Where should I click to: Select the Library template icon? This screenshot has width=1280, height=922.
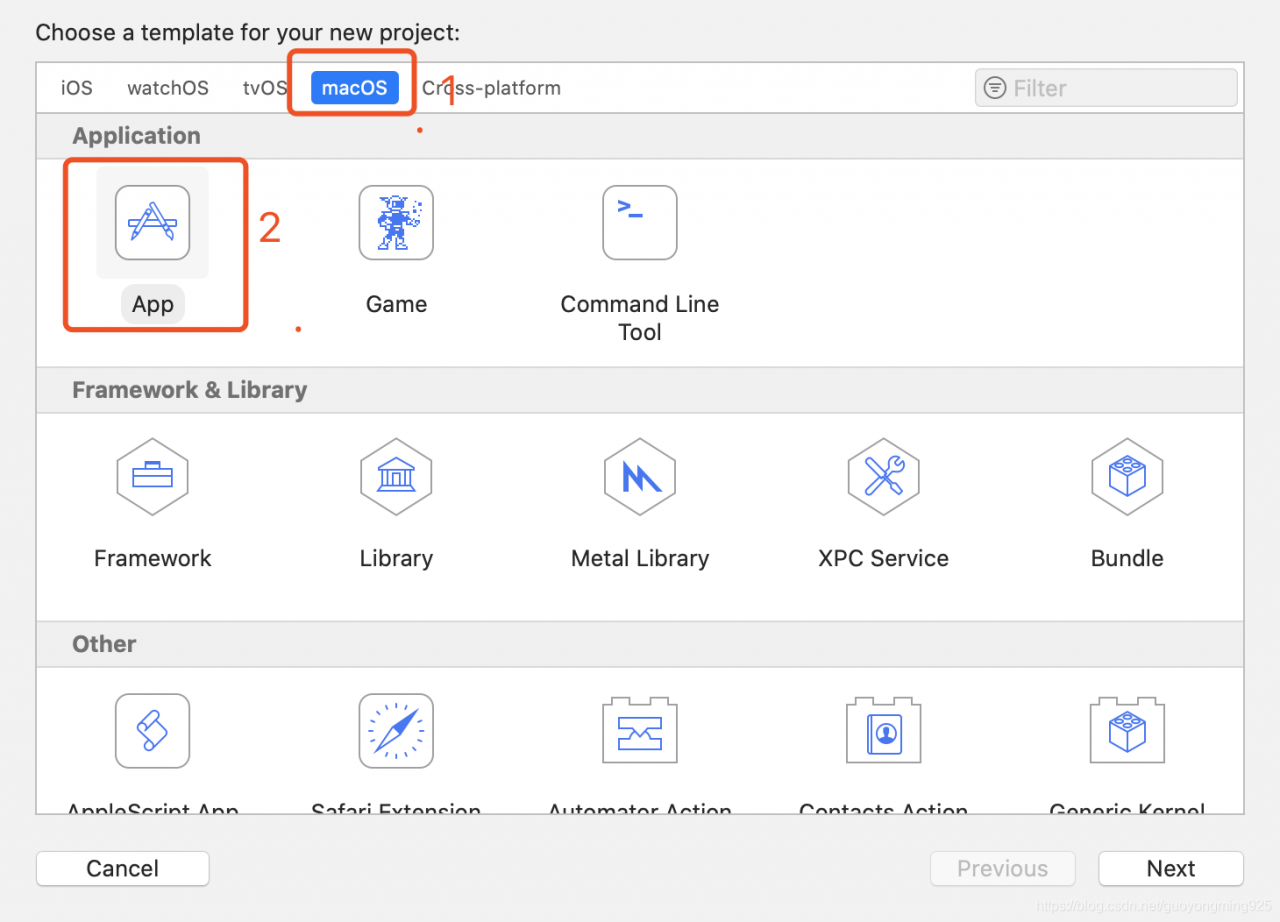point(396,477)
